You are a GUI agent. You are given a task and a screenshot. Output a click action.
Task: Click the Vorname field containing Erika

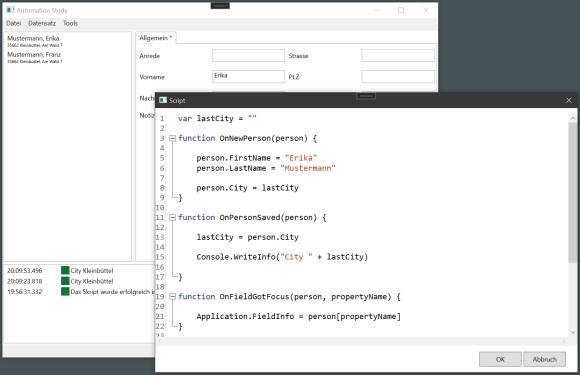coord(248,76)
